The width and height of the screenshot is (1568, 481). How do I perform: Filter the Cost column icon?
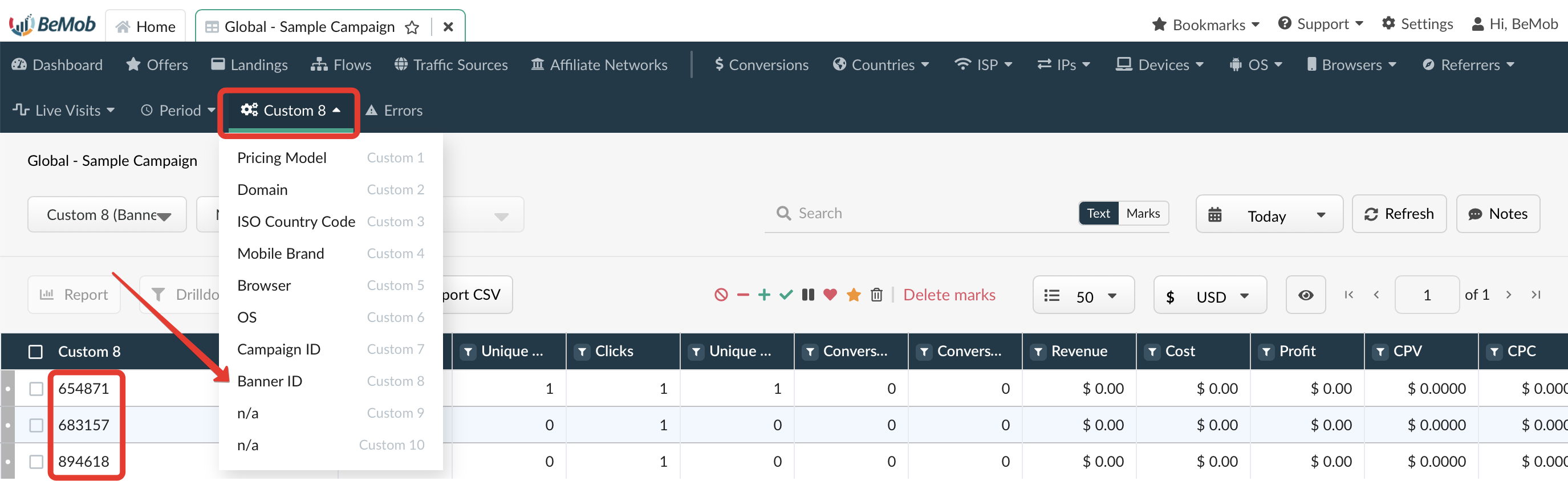coord(1152,352)
